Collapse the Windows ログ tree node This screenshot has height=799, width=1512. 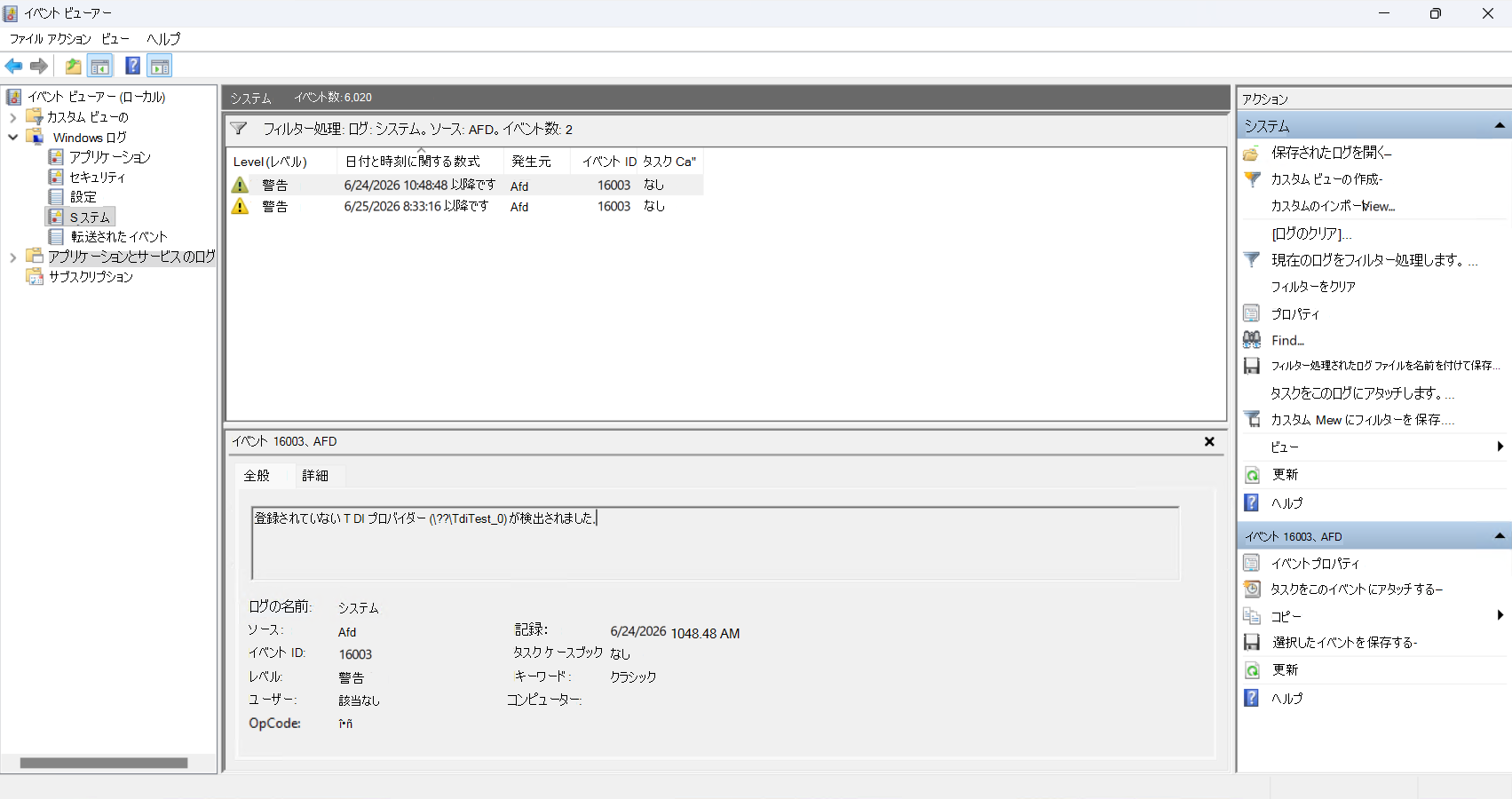coord(12,138)
